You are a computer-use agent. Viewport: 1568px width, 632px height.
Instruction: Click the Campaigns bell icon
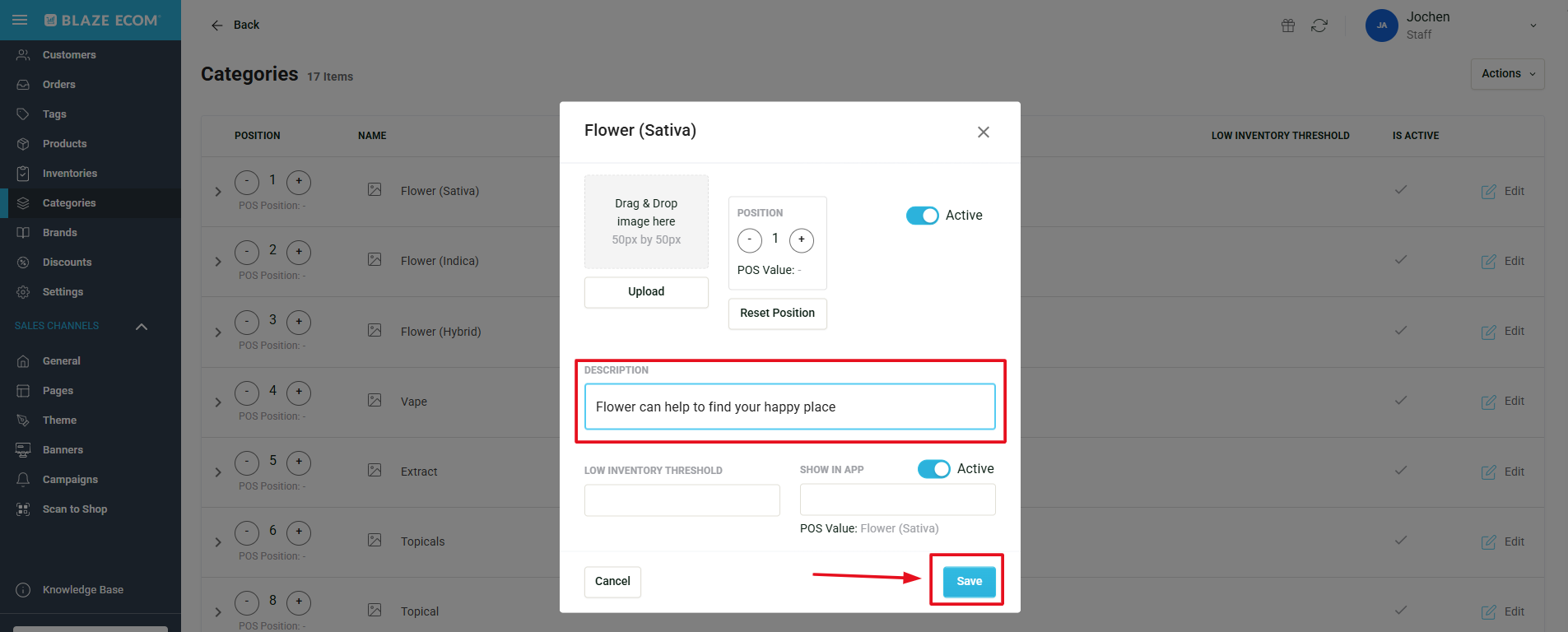[23, 480]
